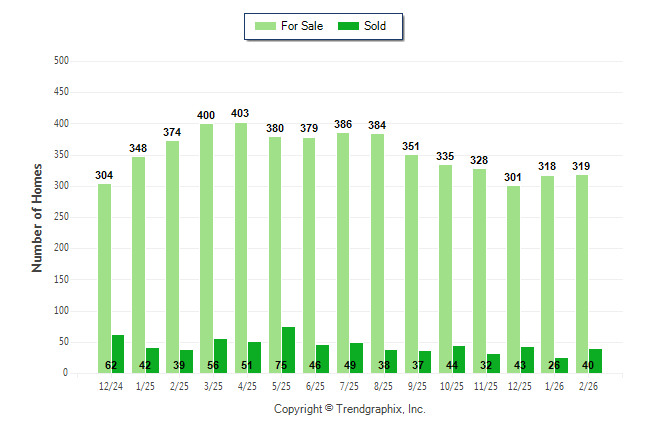
Task: Click the 5/25 Sold bar
Action: click(x=288, y=350)
